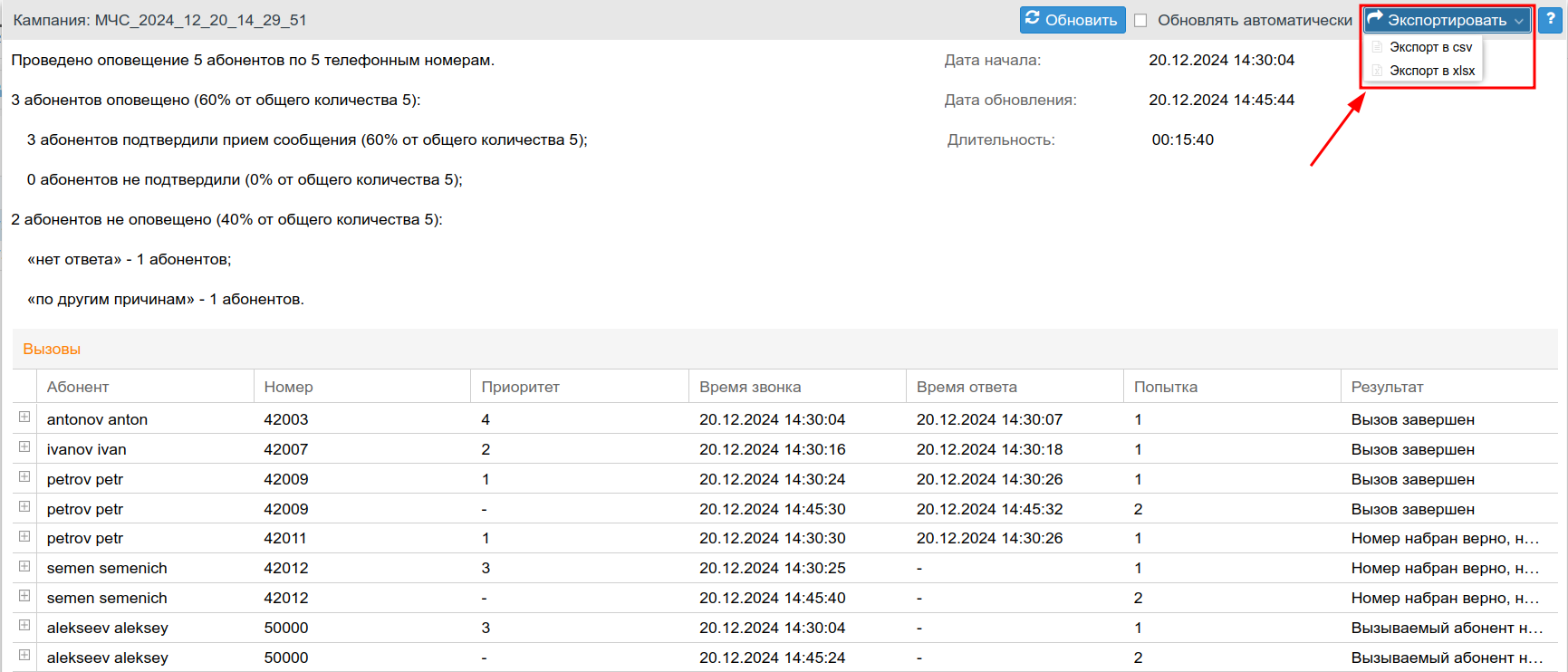The width and height of the screenshot is (1568, 672).
Task: Sort by Время звонка column header
Action: [750, 387]
